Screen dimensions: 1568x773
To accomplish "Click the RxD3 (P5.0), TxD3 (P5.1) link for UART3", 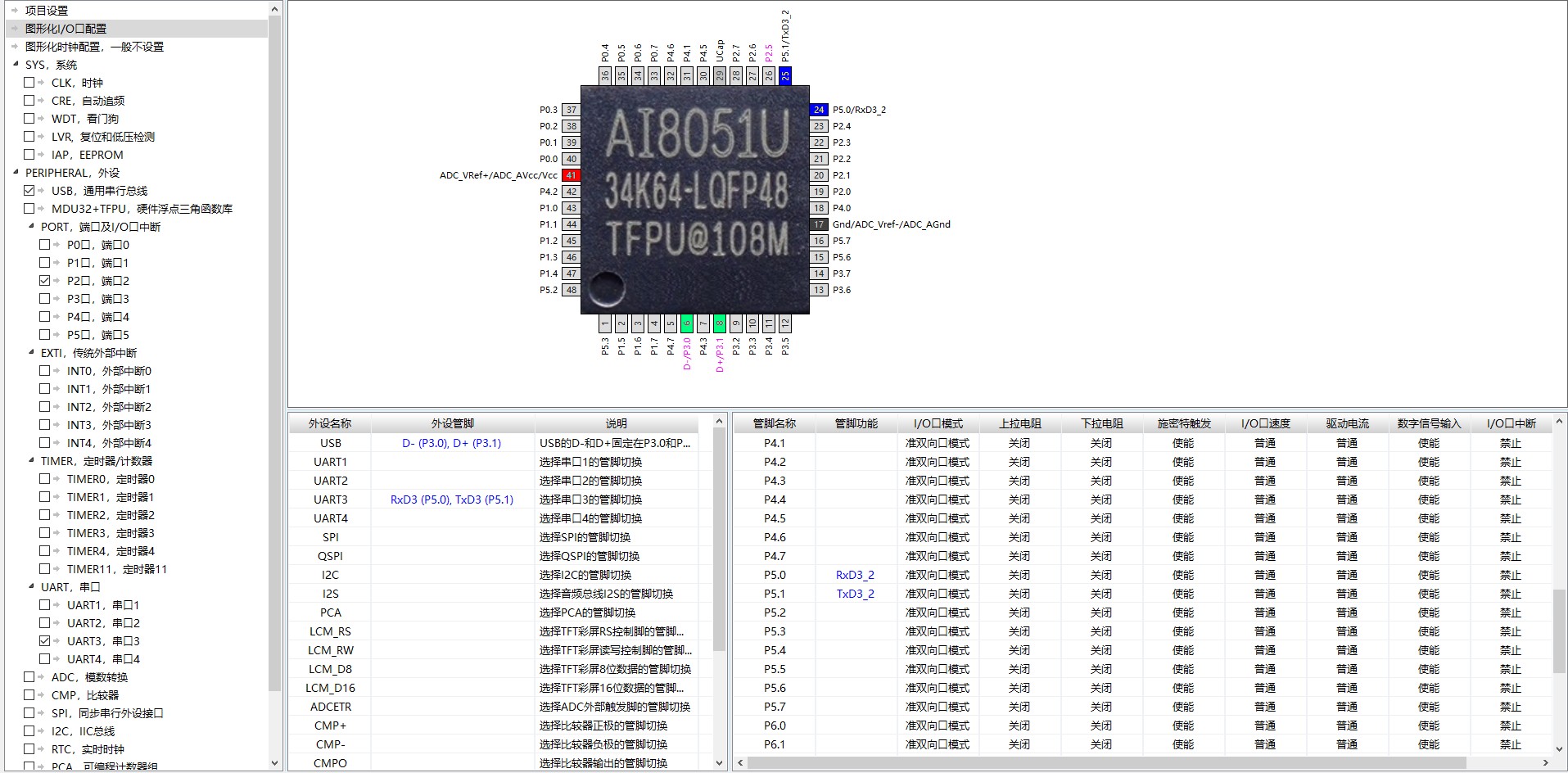I will 452,499.
